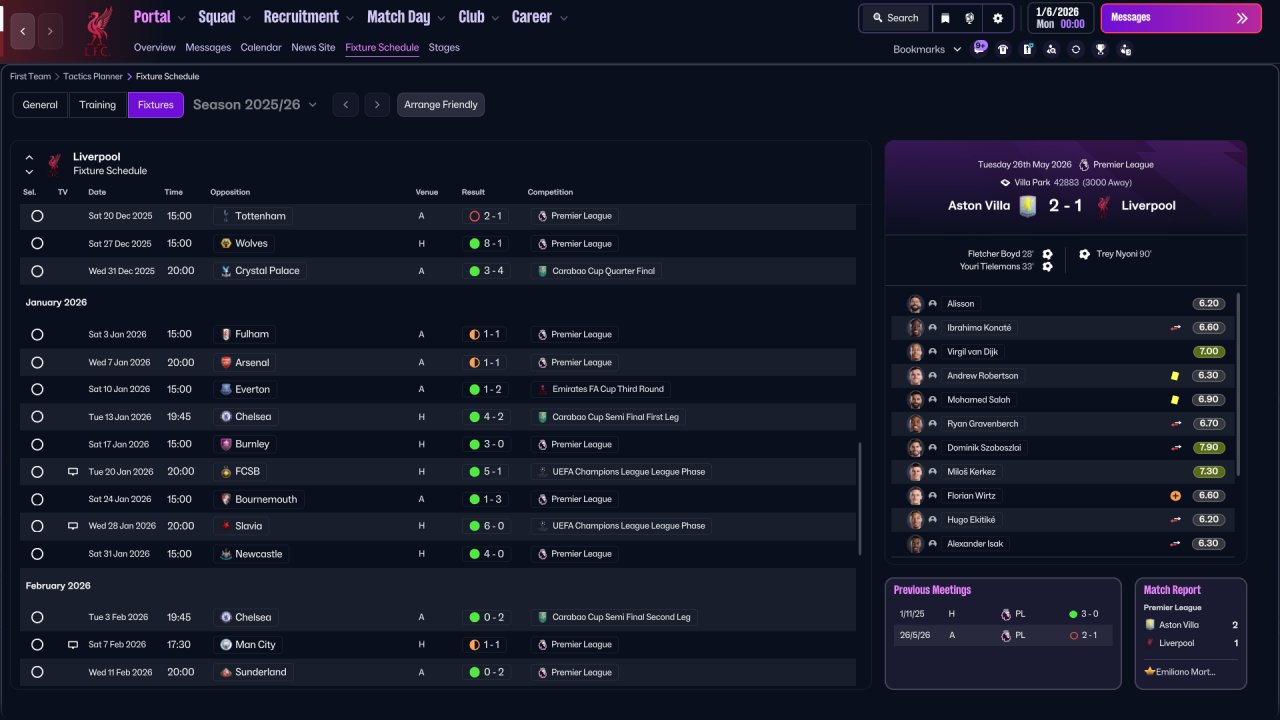Select the Sunderland fixture radio button
This screenshot has width=1280, height=720.
[37, 672]
